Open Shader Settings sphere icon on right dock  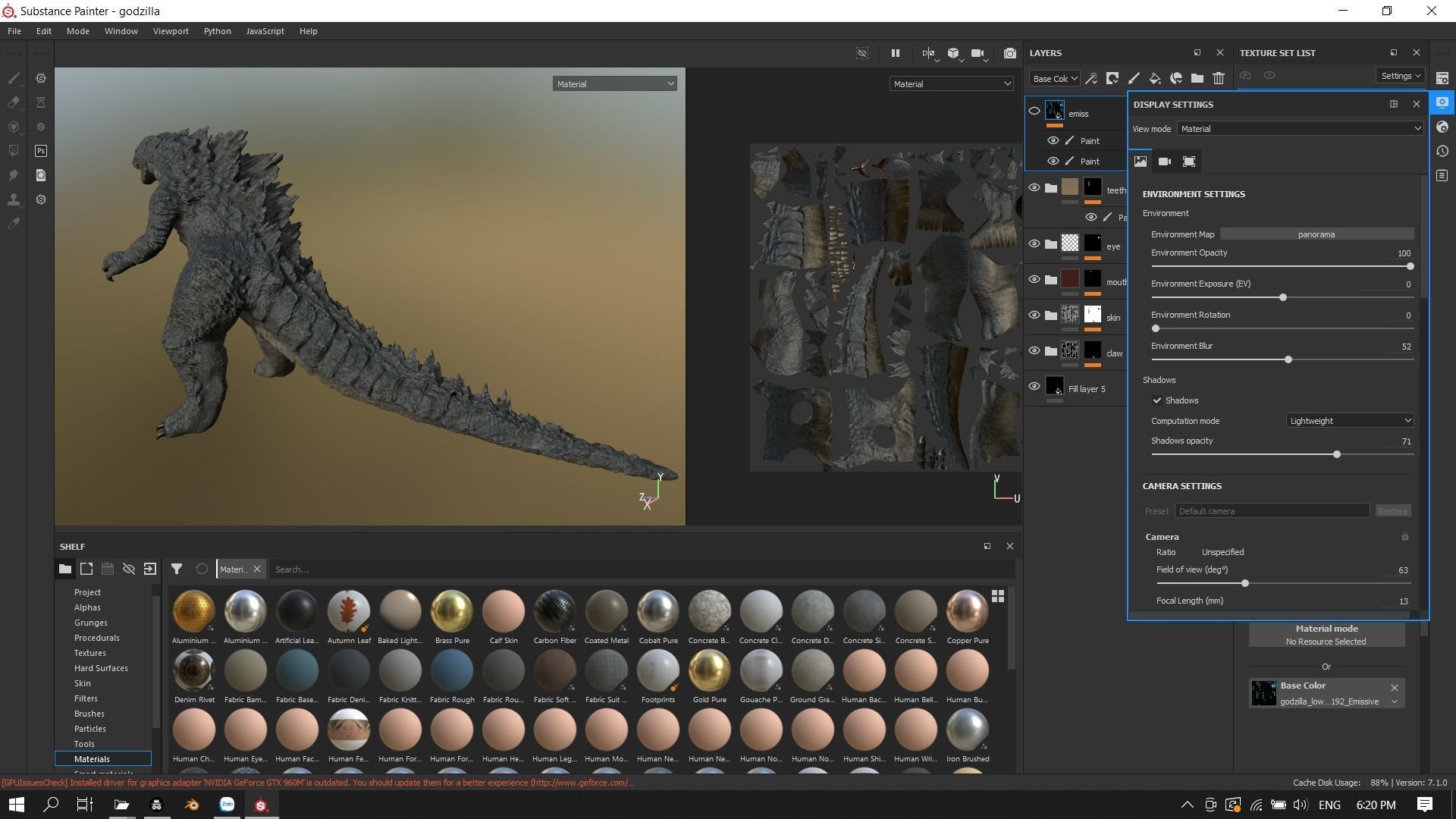tap(1442, 127)
